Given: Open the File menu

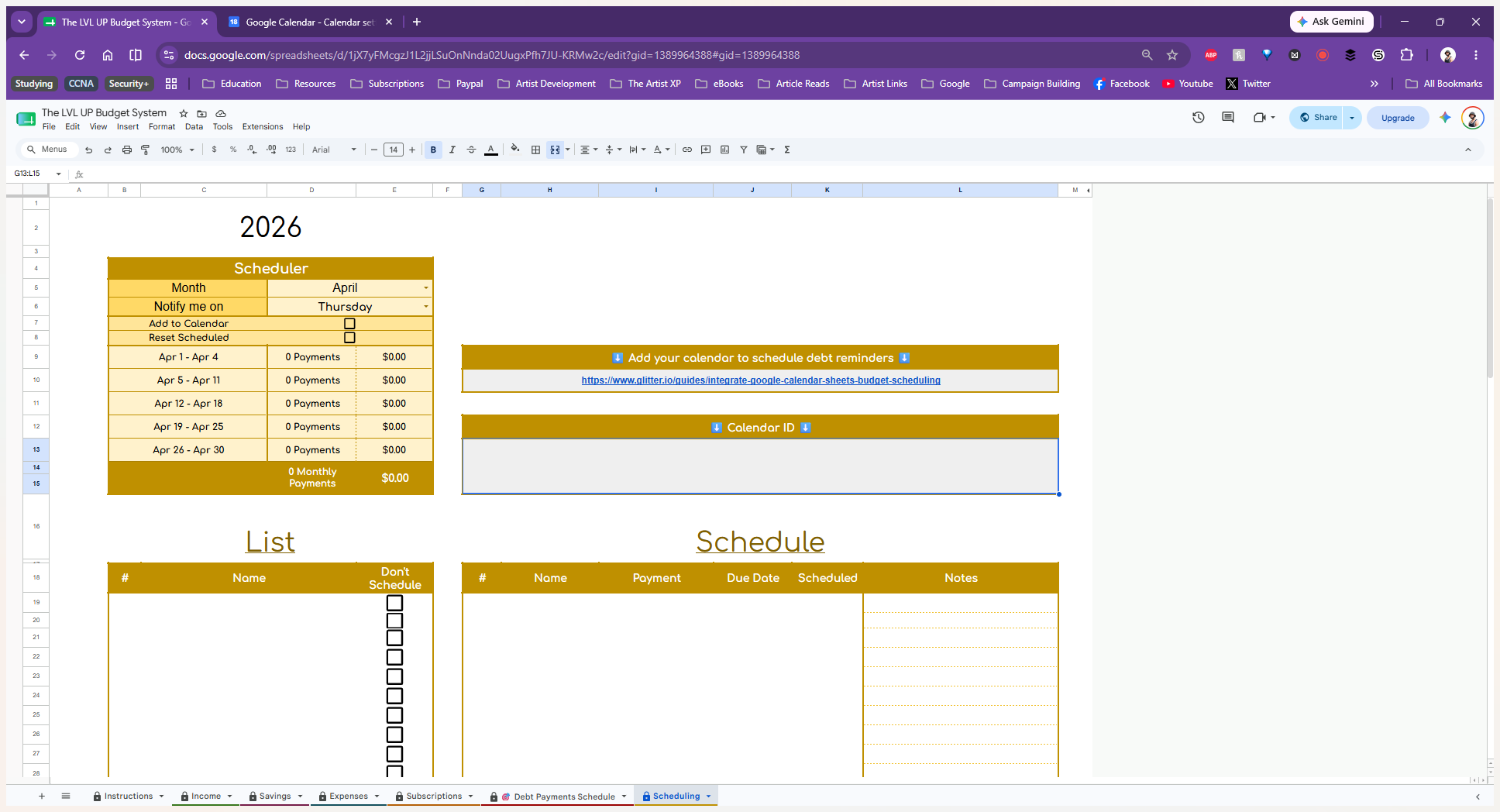Looking at the screenshot, I should tap(49, 126).
